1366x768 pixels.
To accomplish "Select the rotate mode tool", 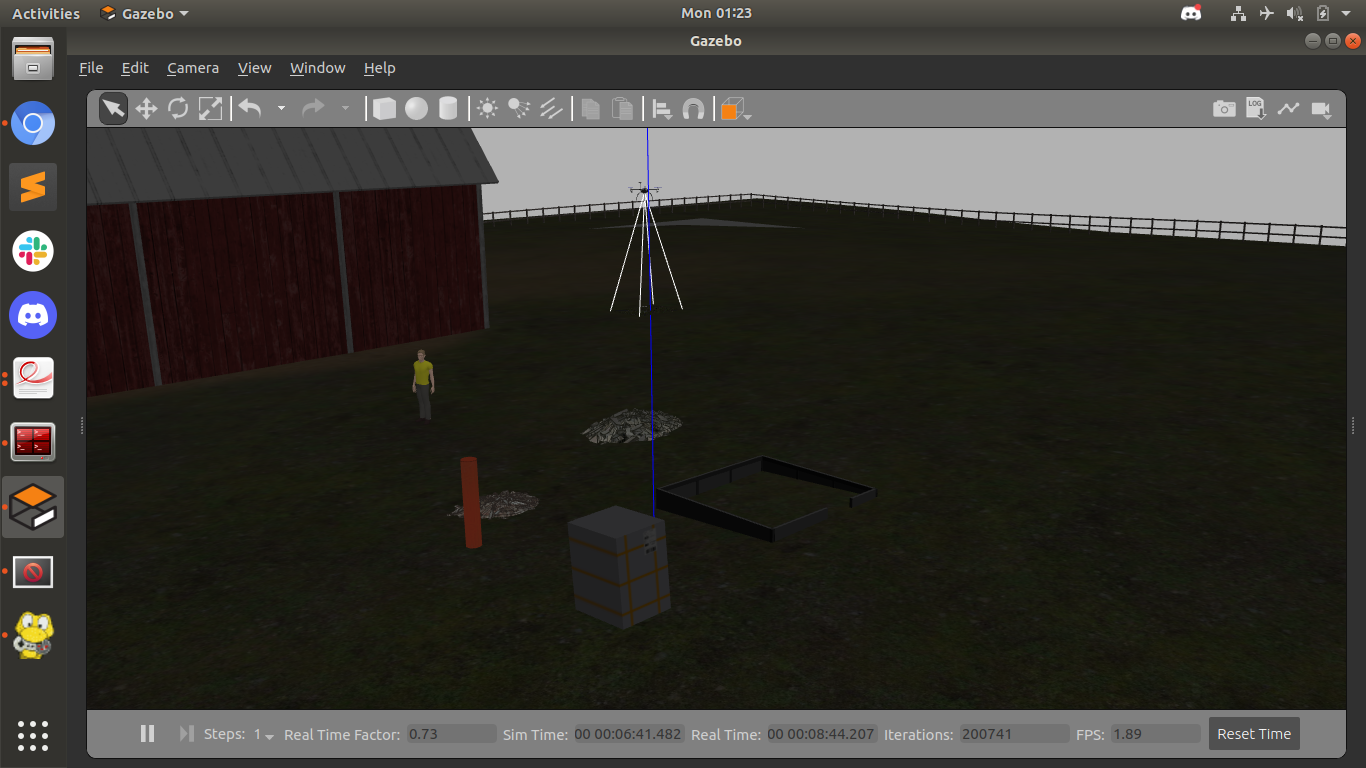I will click(x=178, y=109).
